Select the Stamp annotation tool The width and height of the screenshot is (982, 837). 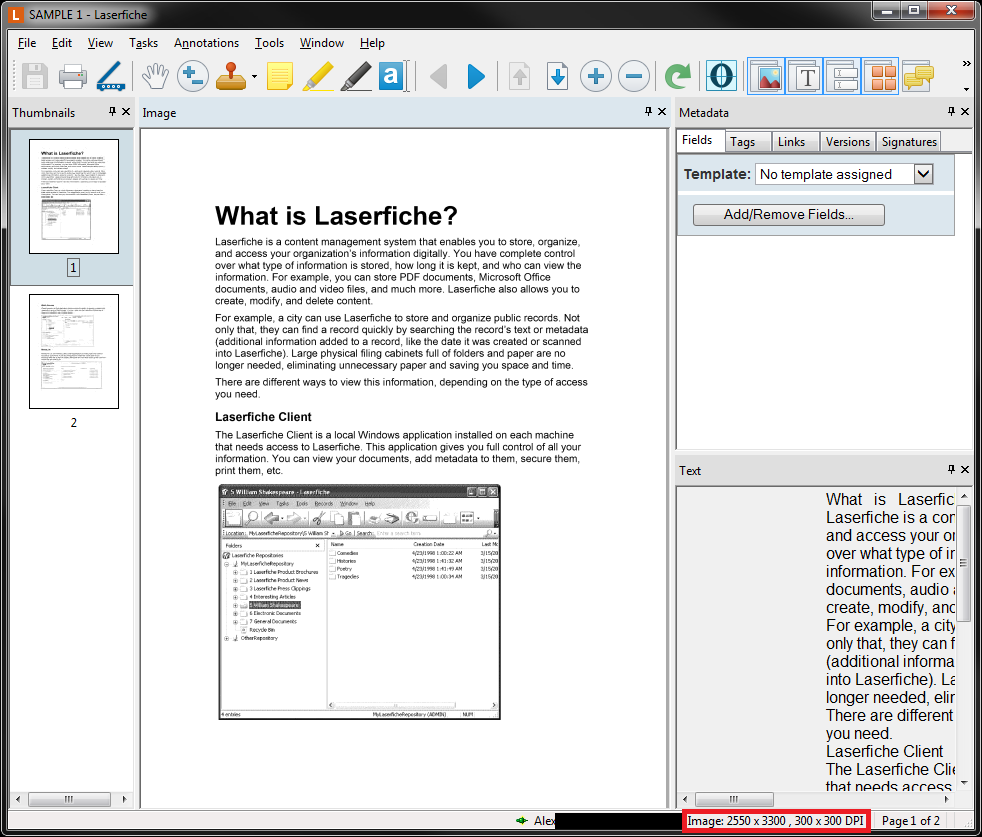(x=231, y=76)
